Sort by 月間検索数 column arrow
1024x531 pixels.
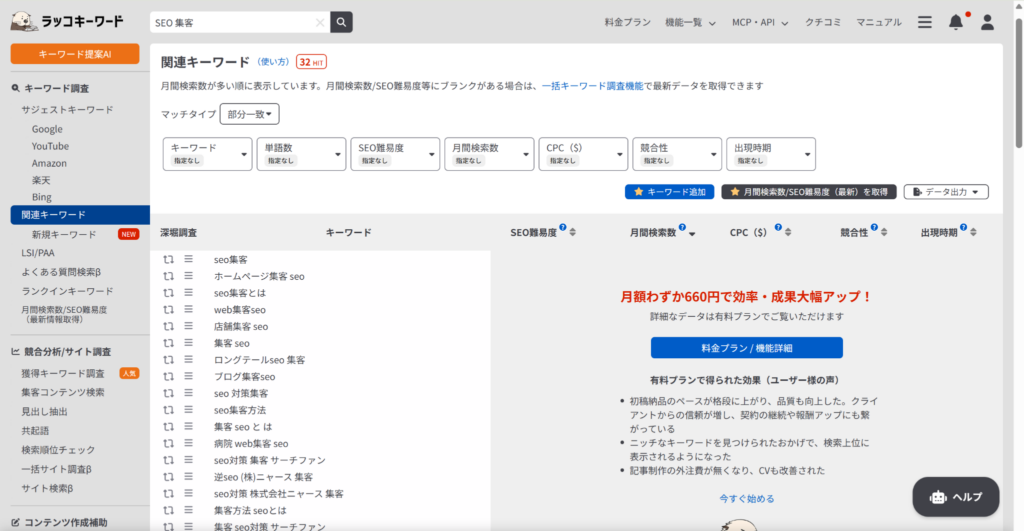tap(692, 234)
